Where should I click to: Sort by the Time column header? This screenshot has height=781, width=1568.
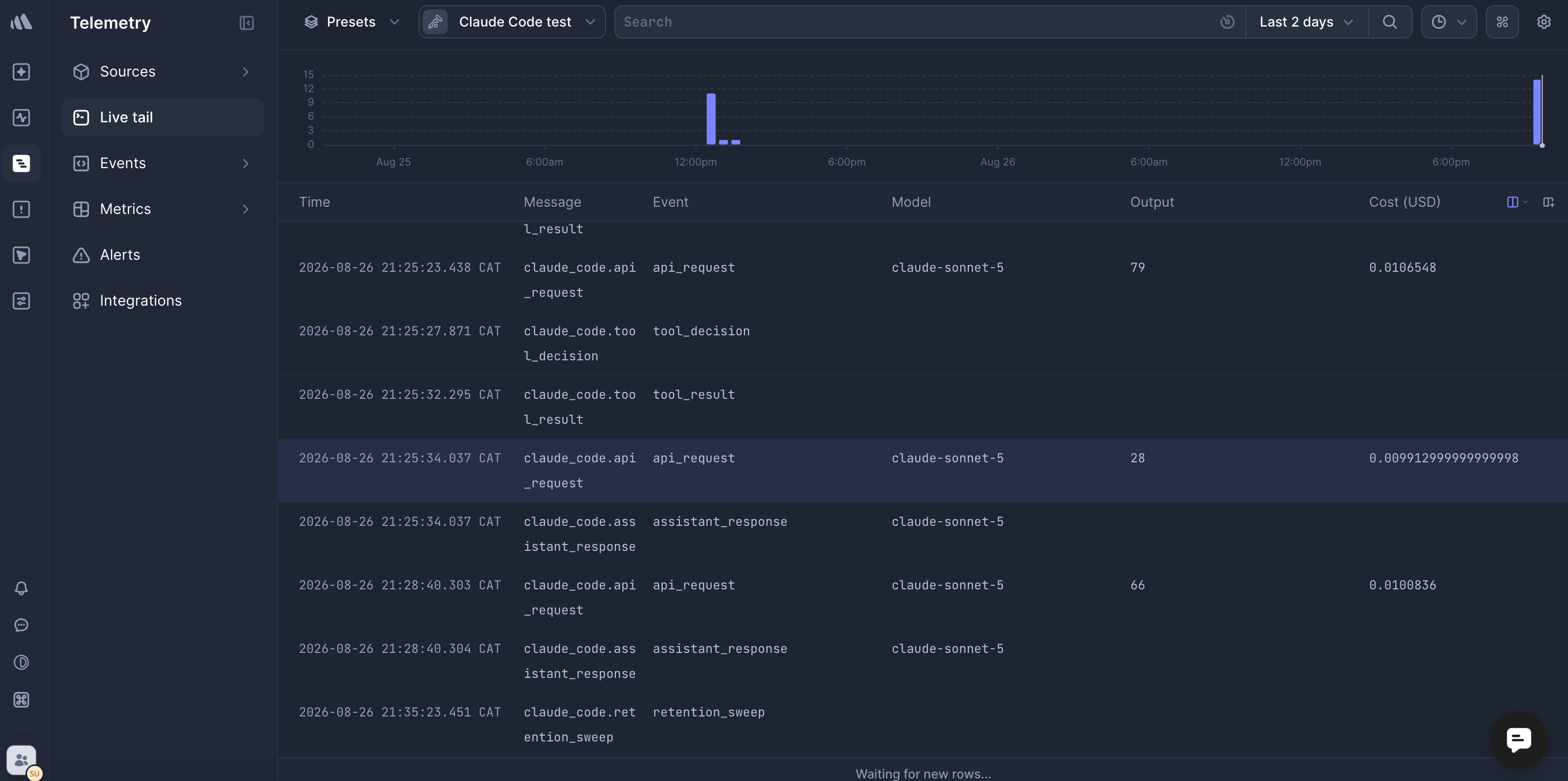tap(314, 202)
